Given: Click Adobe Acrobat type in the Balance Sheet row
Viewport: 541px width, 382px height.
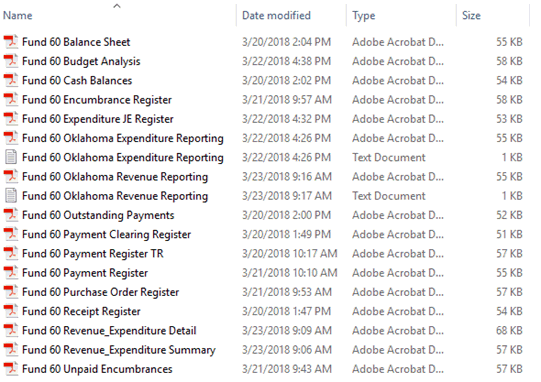Looking at the screenshot, I should pos(398,42).
